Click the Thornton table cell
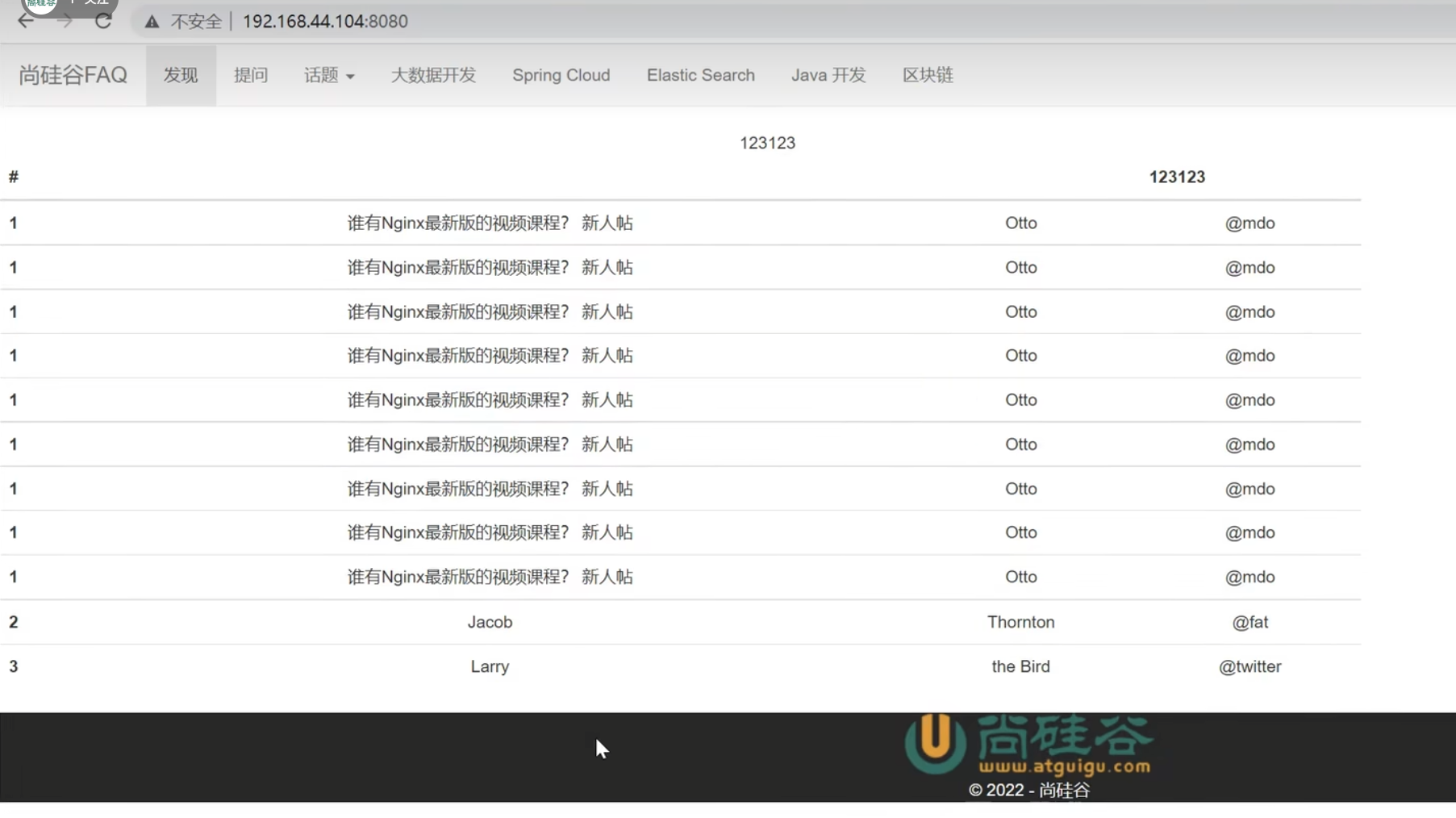The image size is (1456, 818). tap(1020, 622)
